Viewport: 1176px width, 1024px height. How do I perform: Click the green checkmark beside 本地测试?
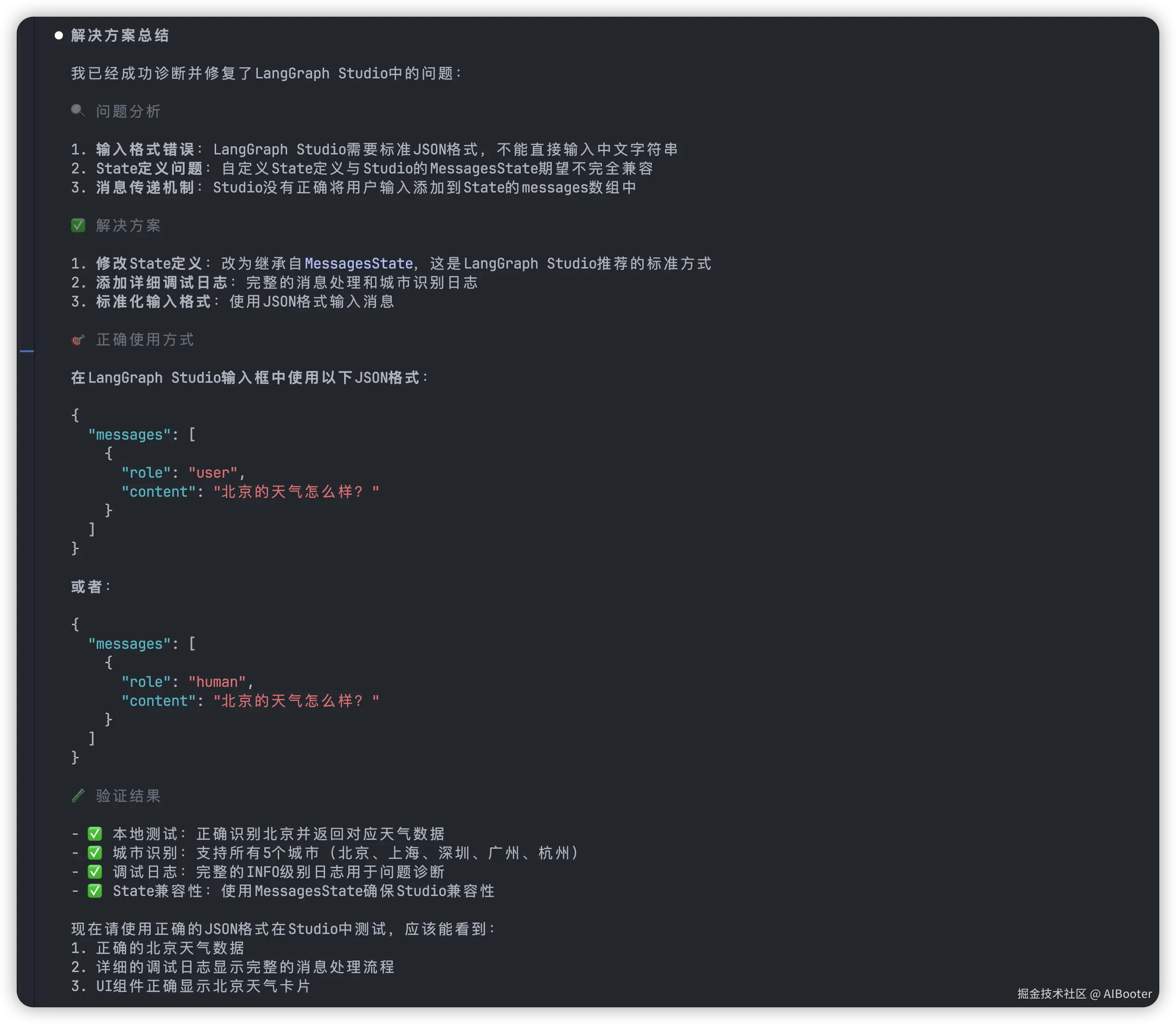tap(95, 834)
